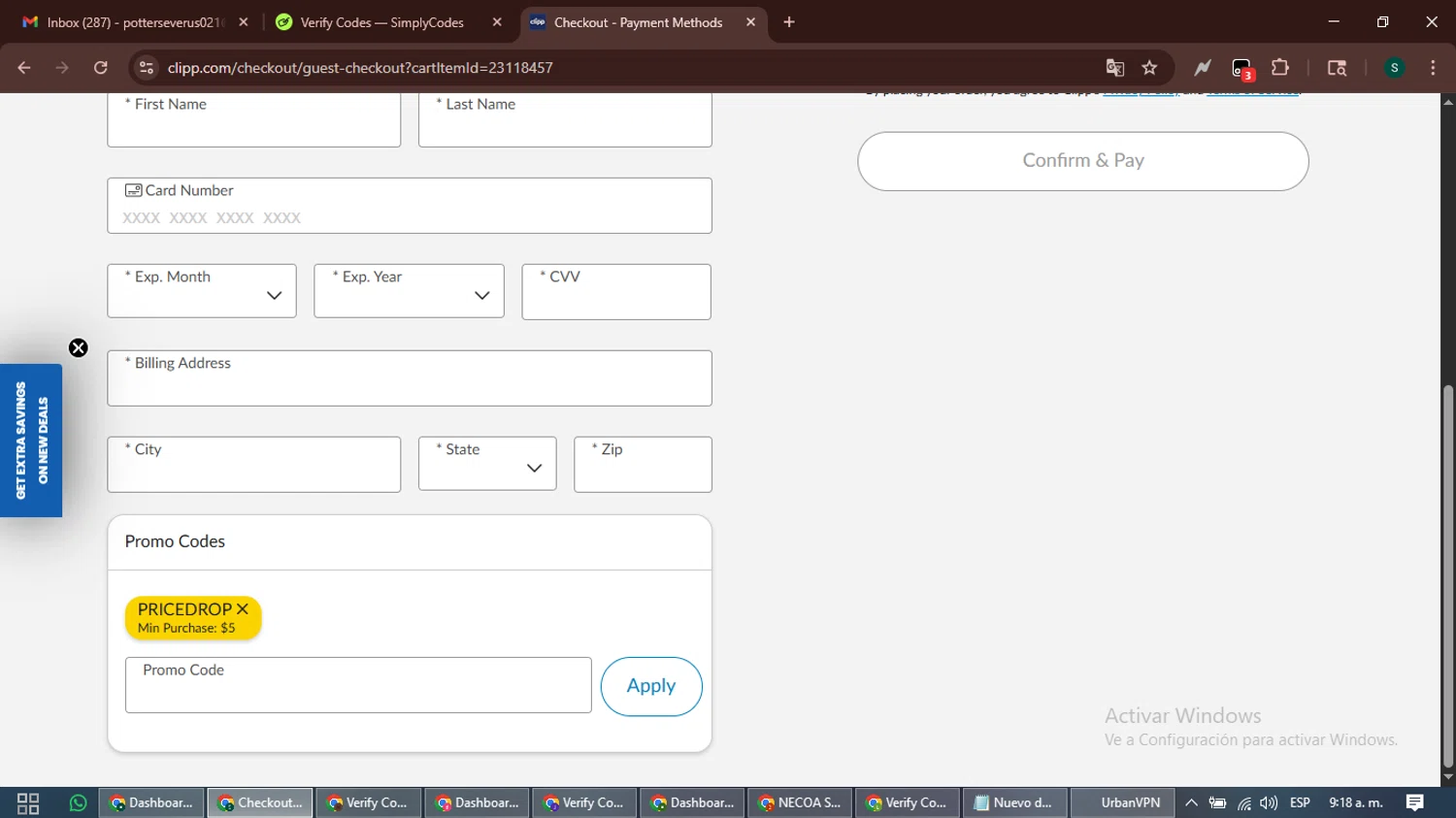Bookmark this page with the star icon

click(x=1150, y=68)
